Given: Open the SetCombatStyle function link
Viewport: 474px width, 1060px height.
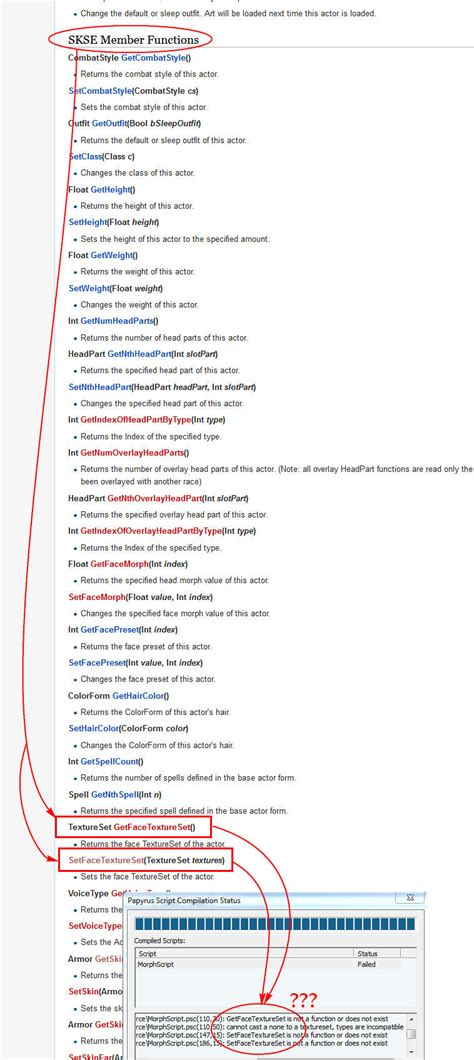Looking at the screenshot, I should pyautogui.click(x=100, y=91).
